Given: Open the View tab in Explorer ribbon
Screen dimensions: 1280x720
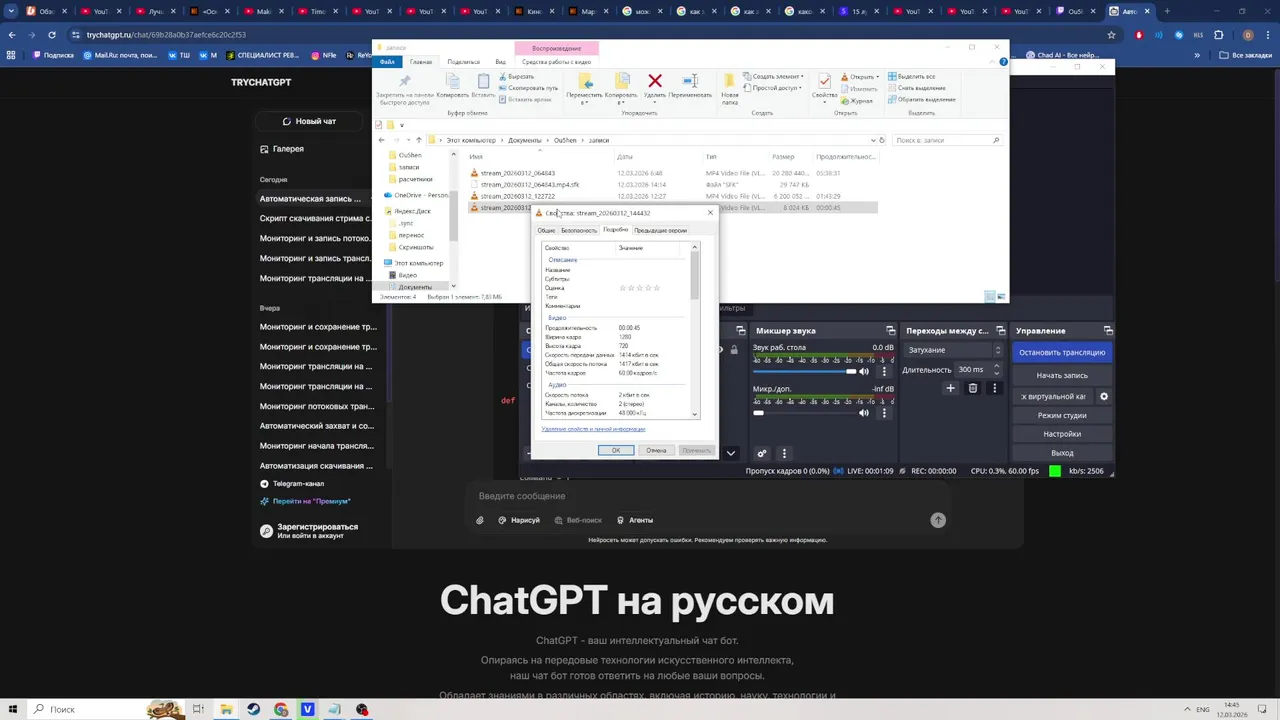Looking at the screenshot, I should 500,62.
